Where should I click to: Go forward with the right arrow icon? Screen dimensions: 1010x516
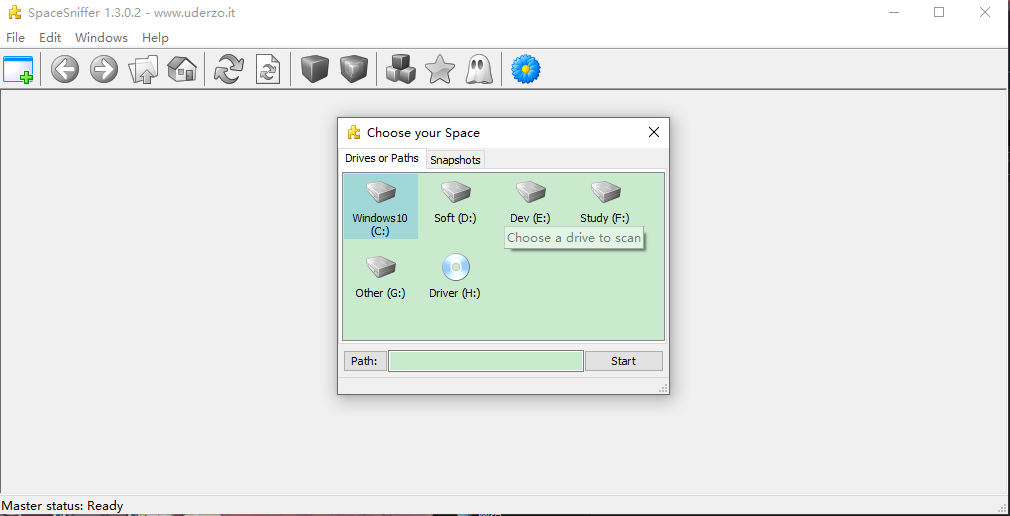[x=104, y=69]
